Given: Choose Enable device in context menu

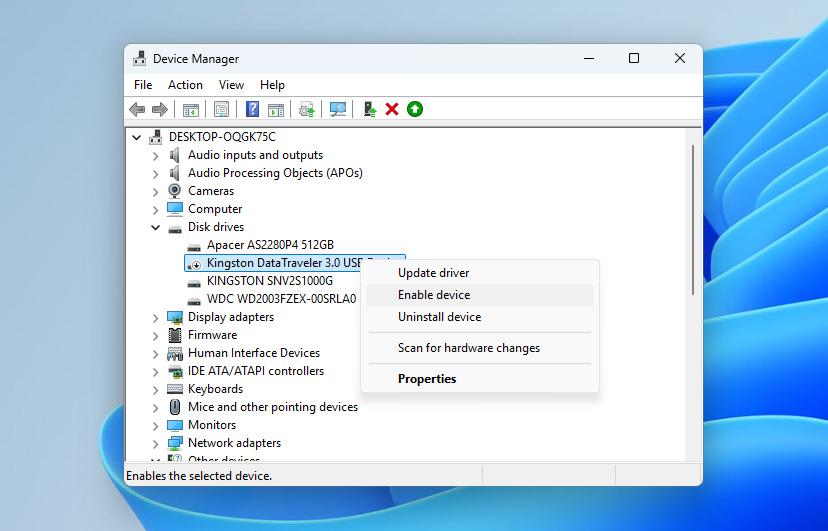Looking at the screenshot, I should click(x=479, y=295).
